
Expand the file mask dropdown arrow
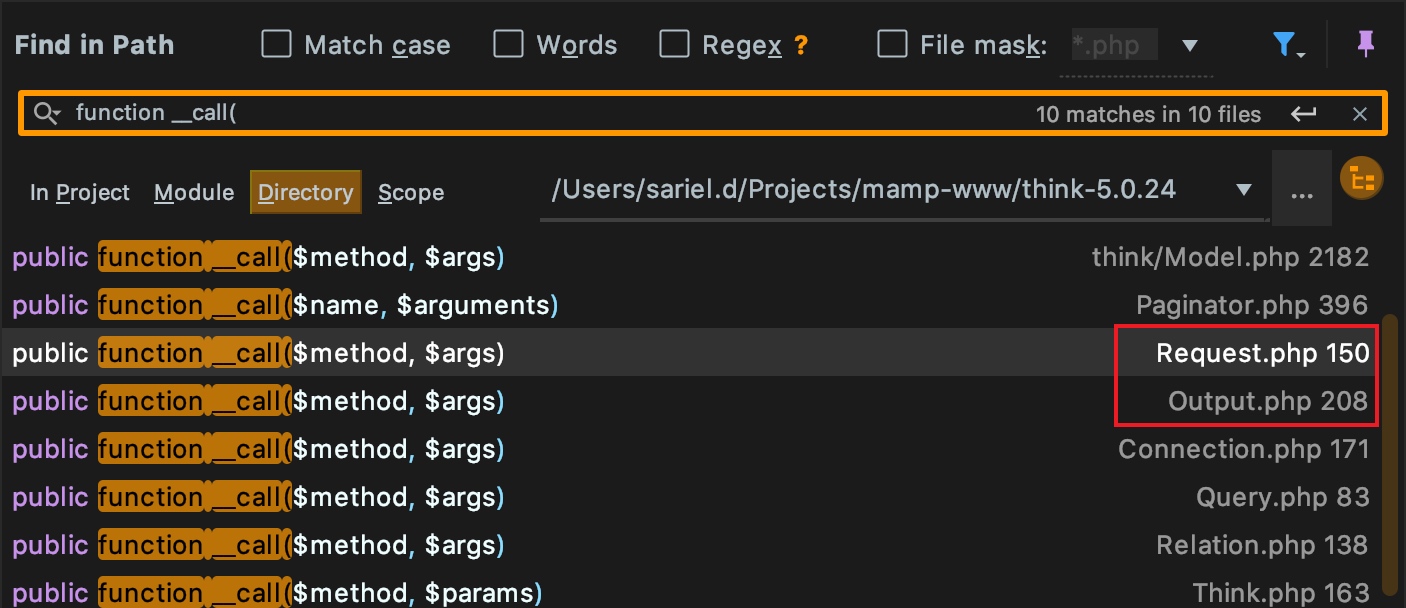click(x=1190, y=45)
